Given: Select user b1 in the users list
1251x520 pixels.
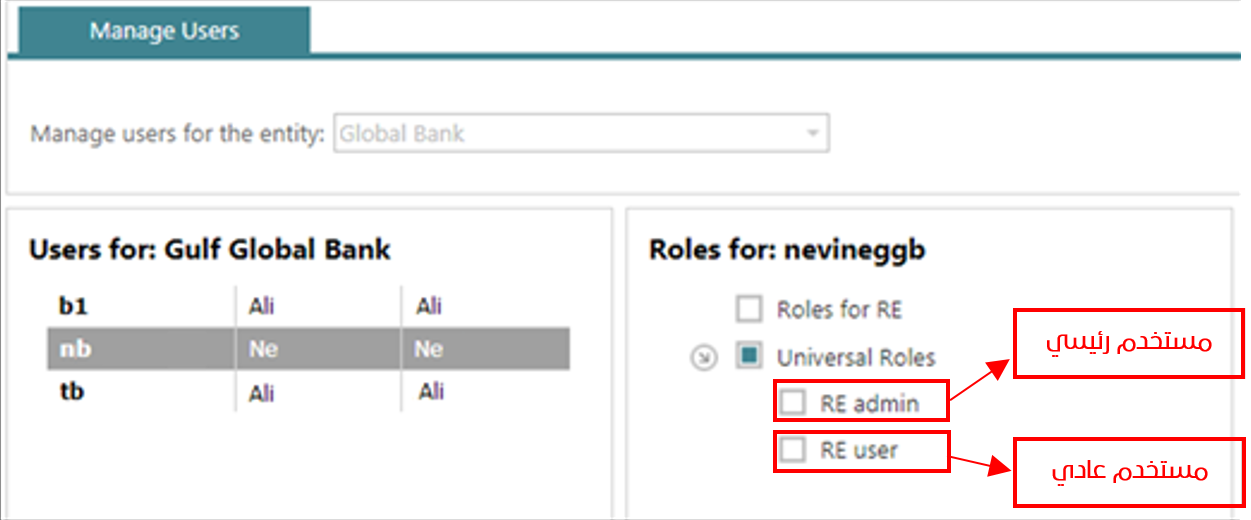Looking at the screenshot, I should point(309,306).
